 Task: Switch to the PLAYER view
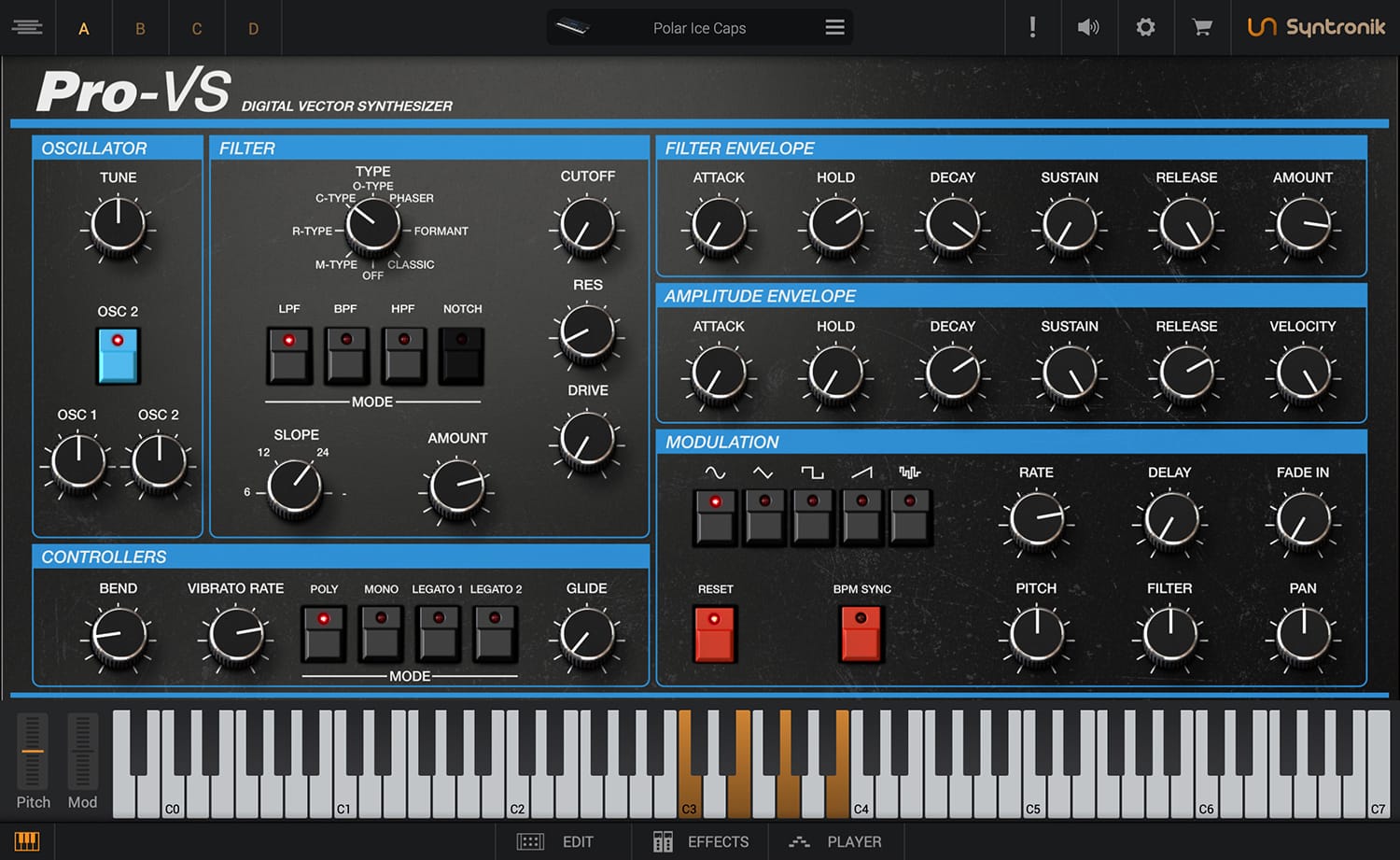[x=835, y=841]
